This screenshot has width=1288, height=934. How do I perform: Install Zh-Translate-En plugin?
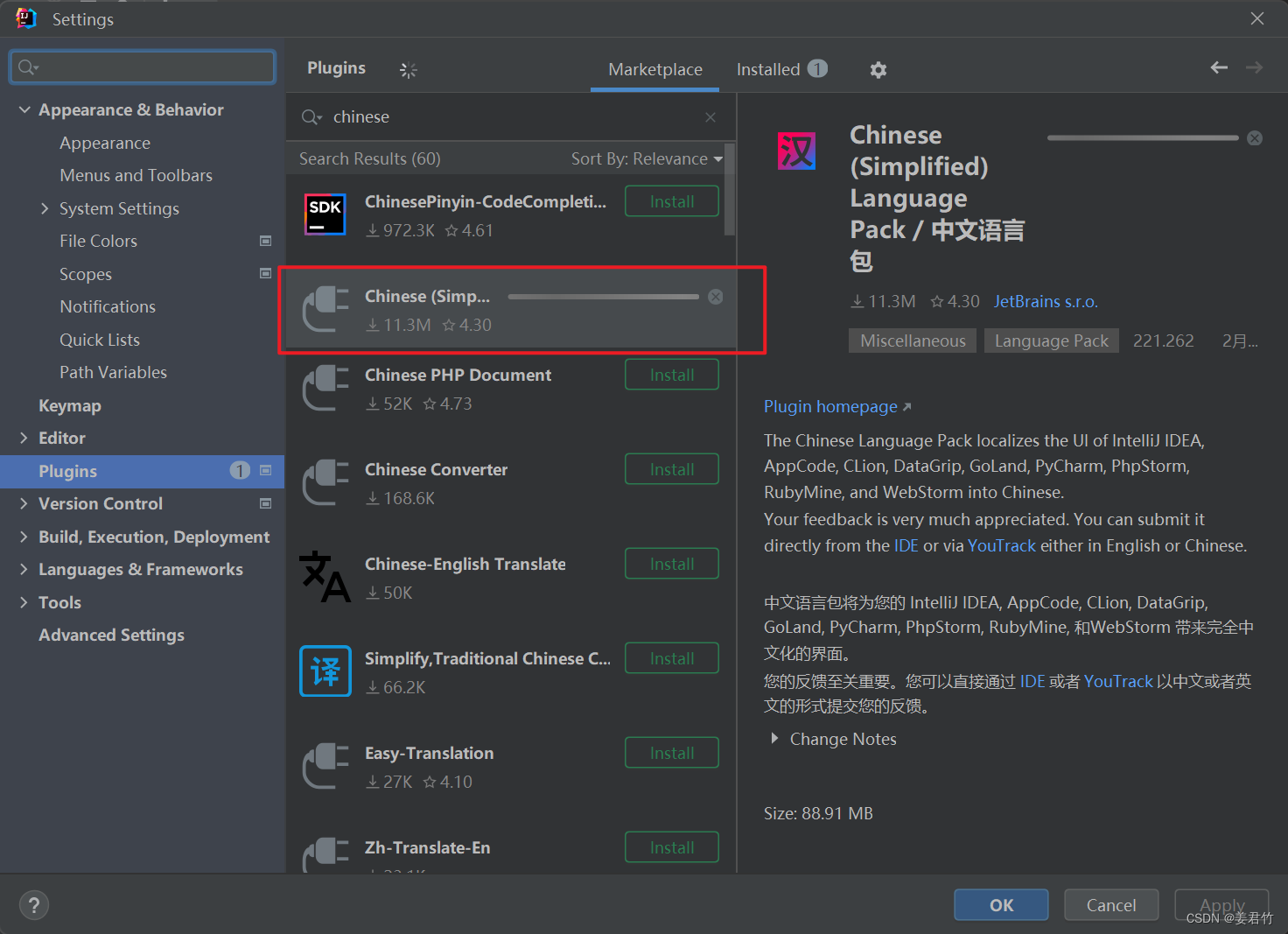point(672,847)
